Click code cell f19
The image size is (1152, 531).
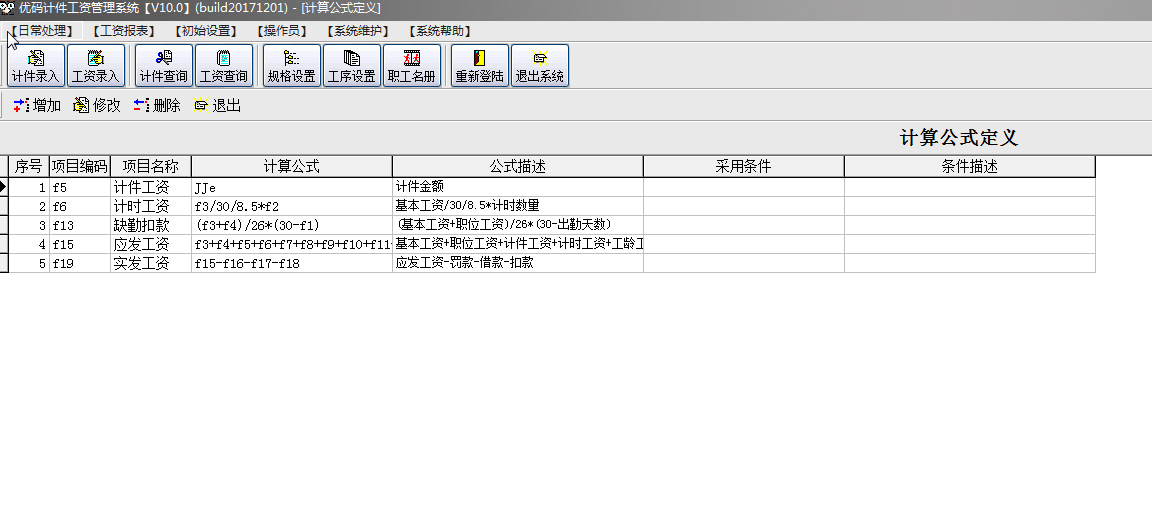(79, 264)
